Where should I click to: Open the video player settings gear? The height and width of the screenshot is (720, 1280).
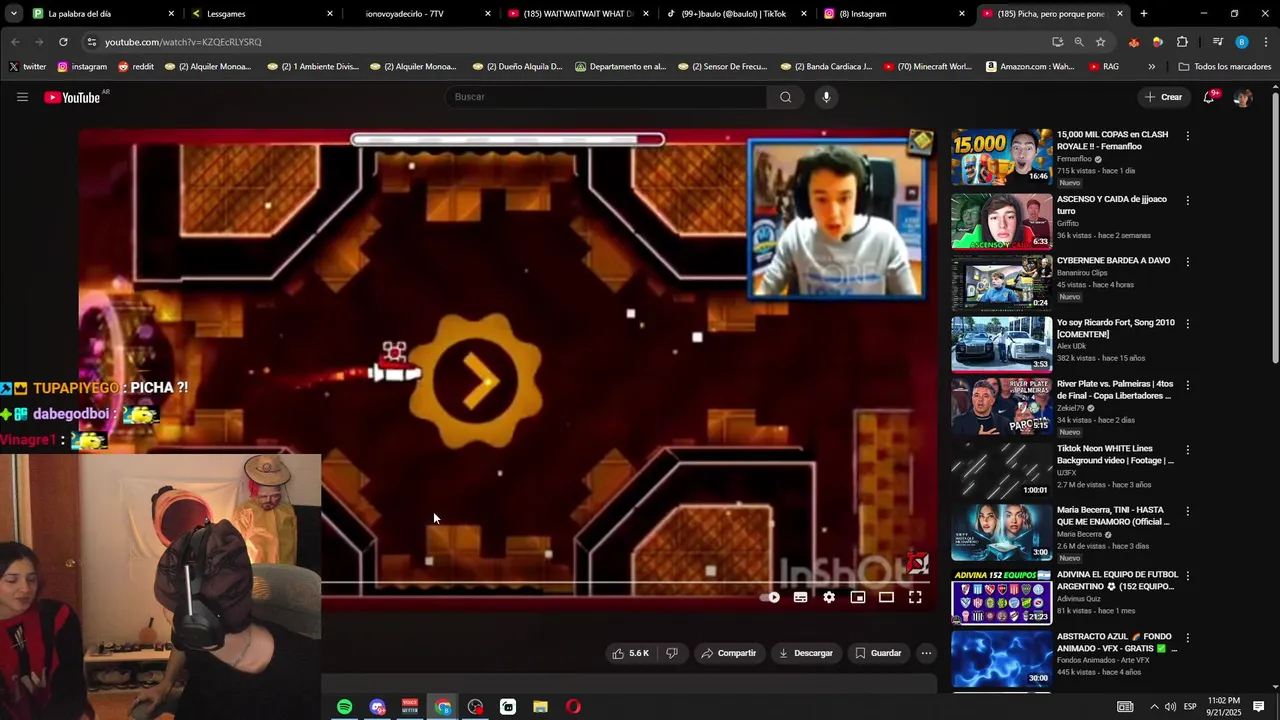829,597
